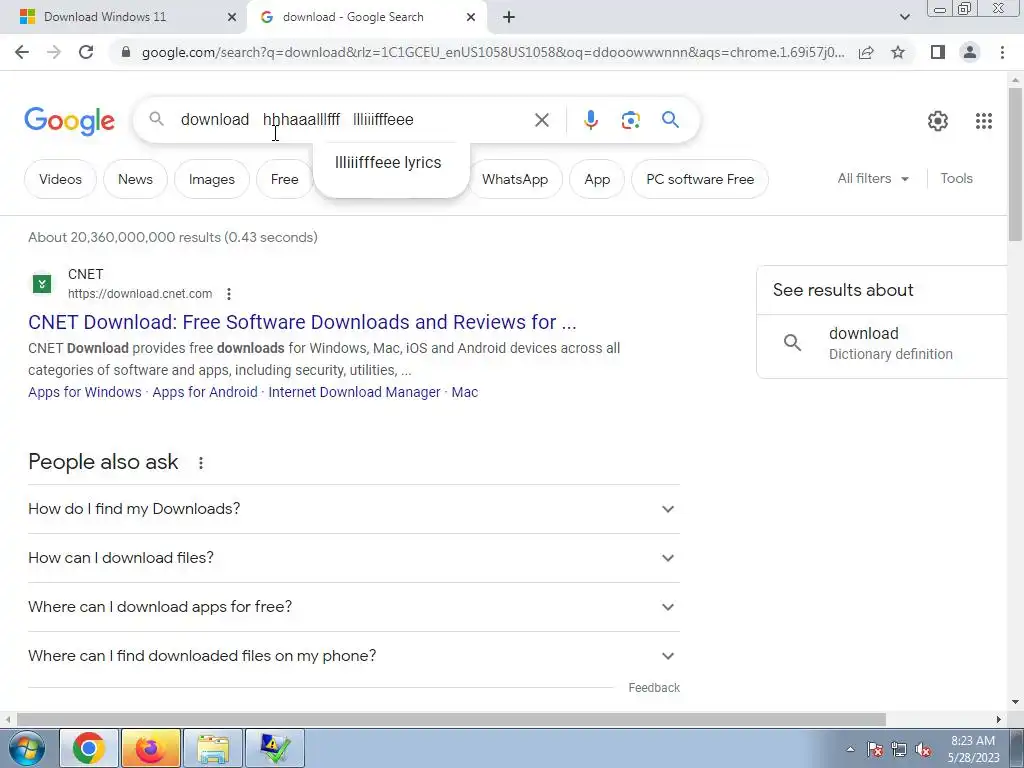The image size is (1024, 768).
Task: Share this page via share icon
Action: pos(866,52)
